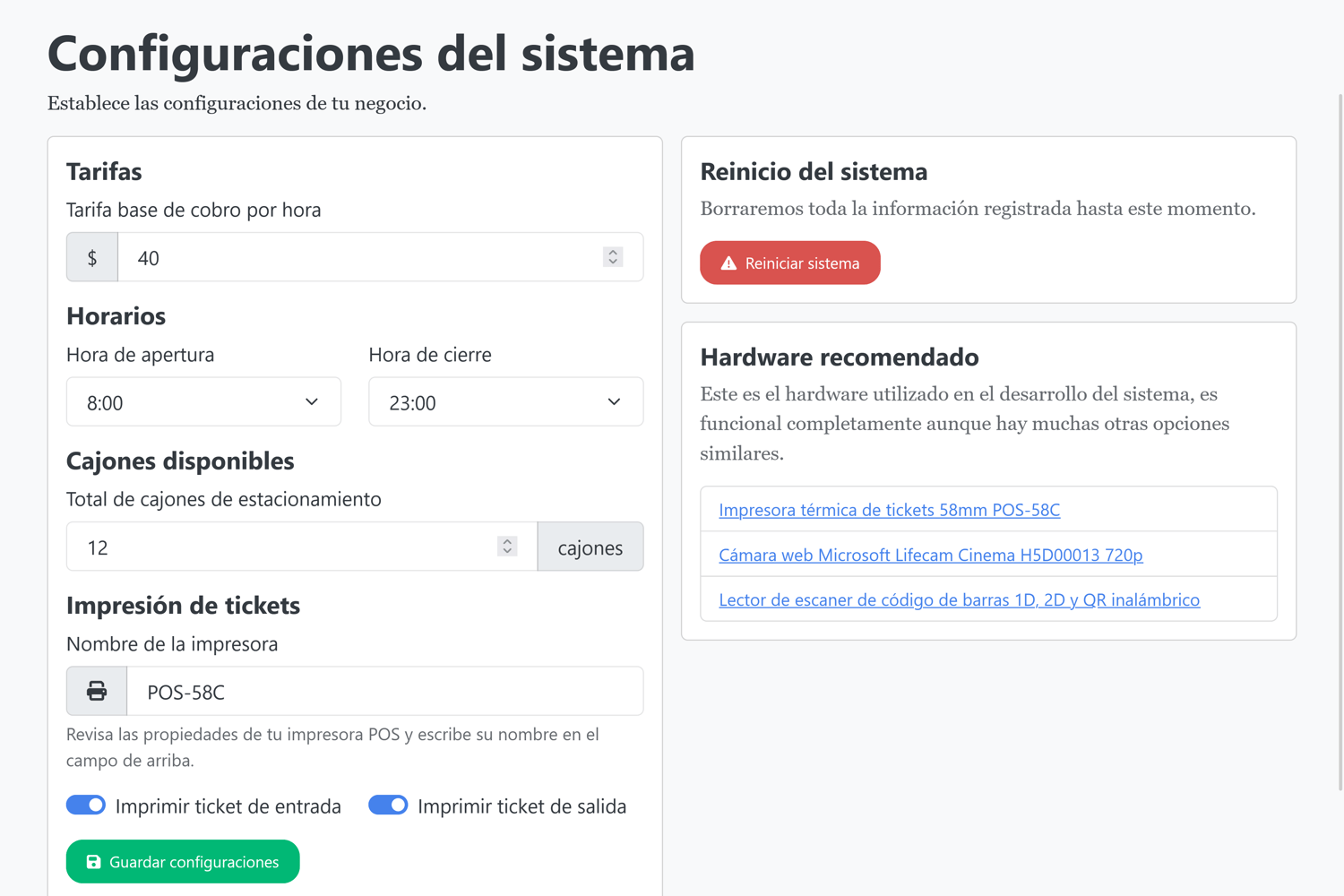
Task: Open the Impresora térmica POS-58C link
Action: [889, 510]
